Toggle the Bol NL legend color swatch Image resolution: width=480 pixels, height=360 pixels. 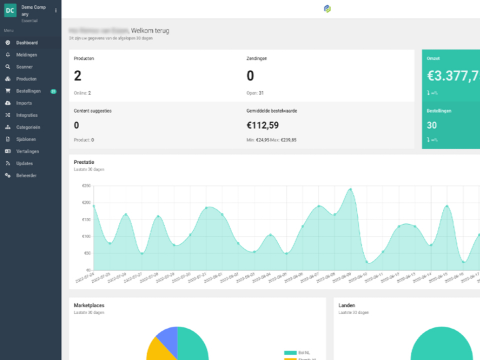(x=290, y=353)
